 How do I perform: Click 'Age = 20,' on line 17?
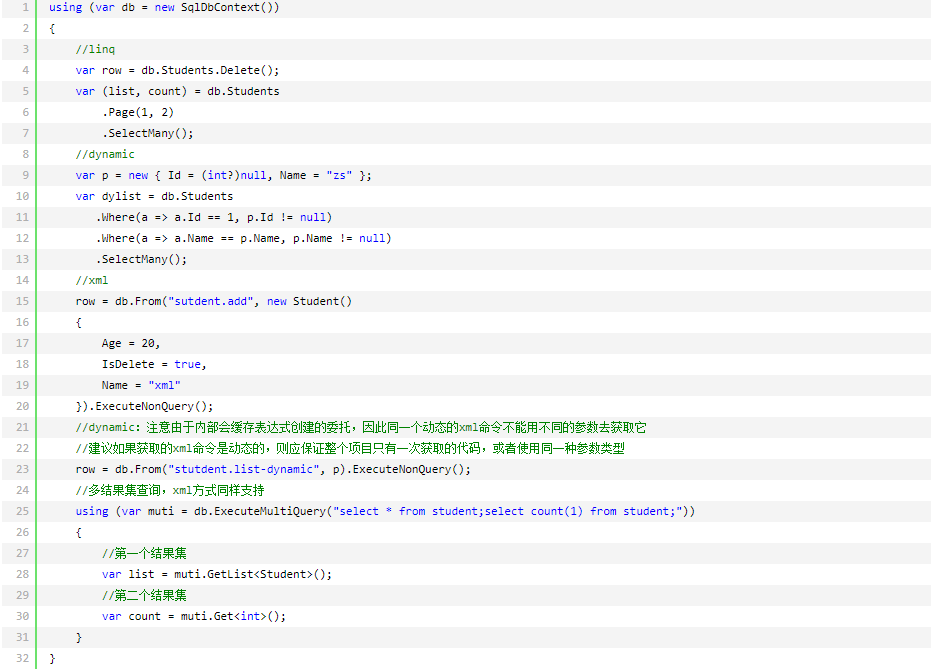(x=131, y=343)
